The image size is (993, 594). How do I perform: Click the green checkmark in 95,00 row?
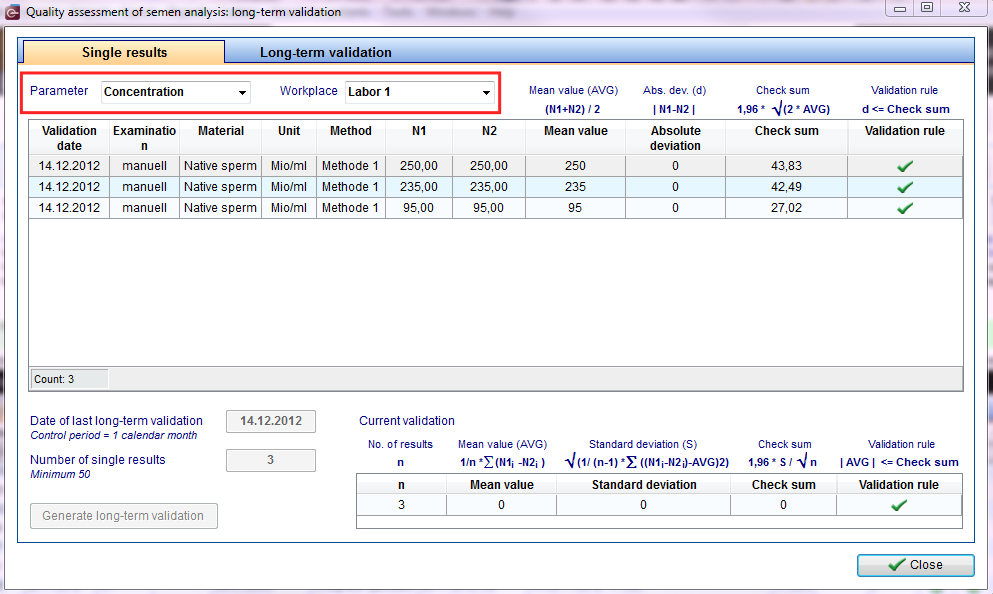point(905,208)
